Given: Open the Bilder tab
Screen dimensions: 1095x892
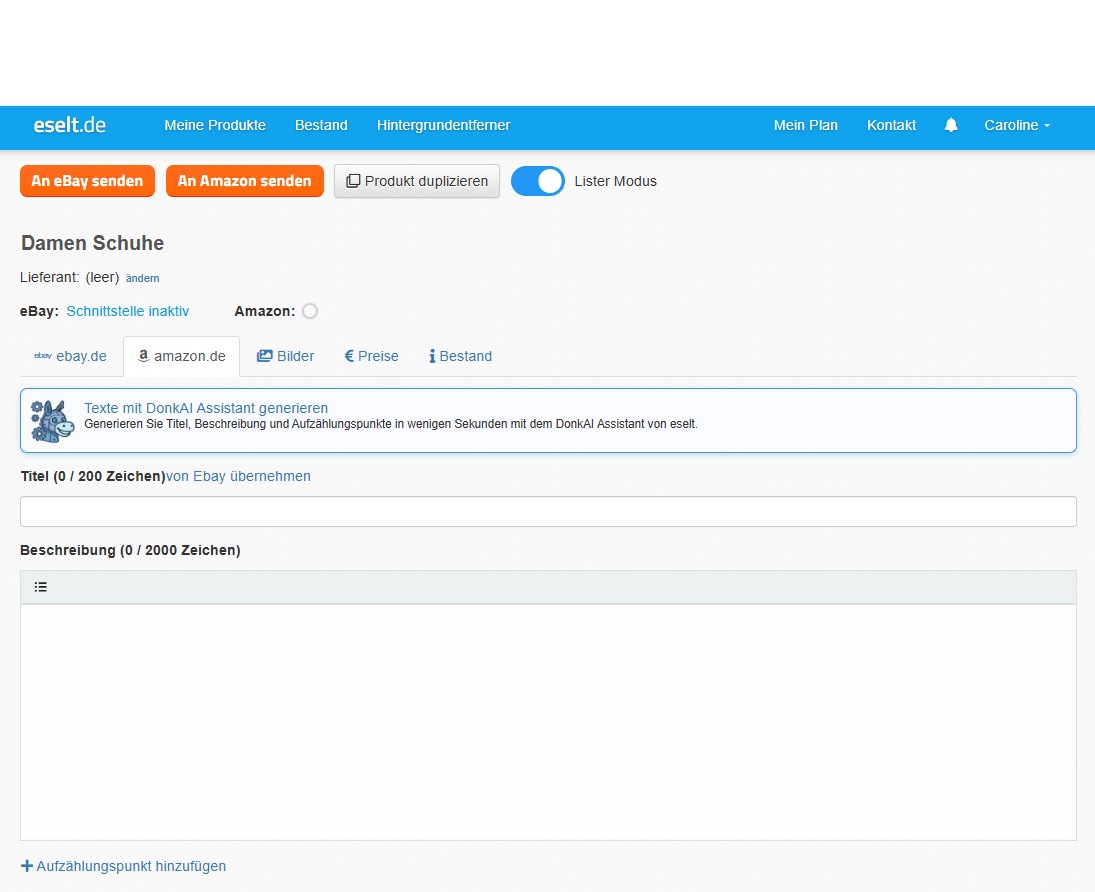Looking at the screenshot, I should (285, 356).
